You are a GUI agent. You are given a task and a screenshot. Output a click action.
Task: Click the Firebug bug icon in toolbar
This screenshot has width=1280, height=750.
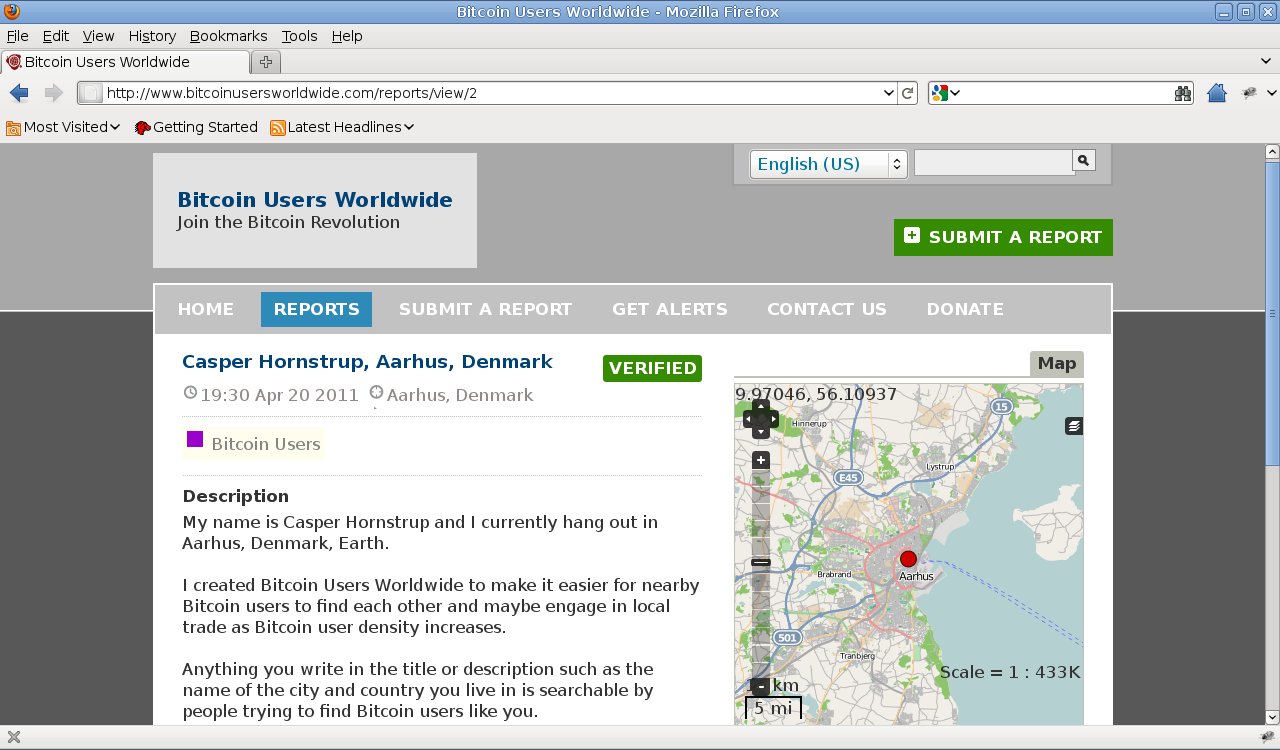(x=1250, y=93)
